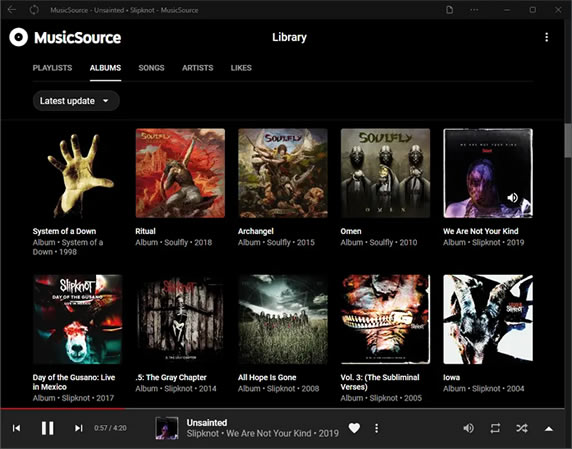Click 'Album • Soulfly • 2010' subtitle
Image resolution: width=572 pixels, height=449 pixels.
379,243
